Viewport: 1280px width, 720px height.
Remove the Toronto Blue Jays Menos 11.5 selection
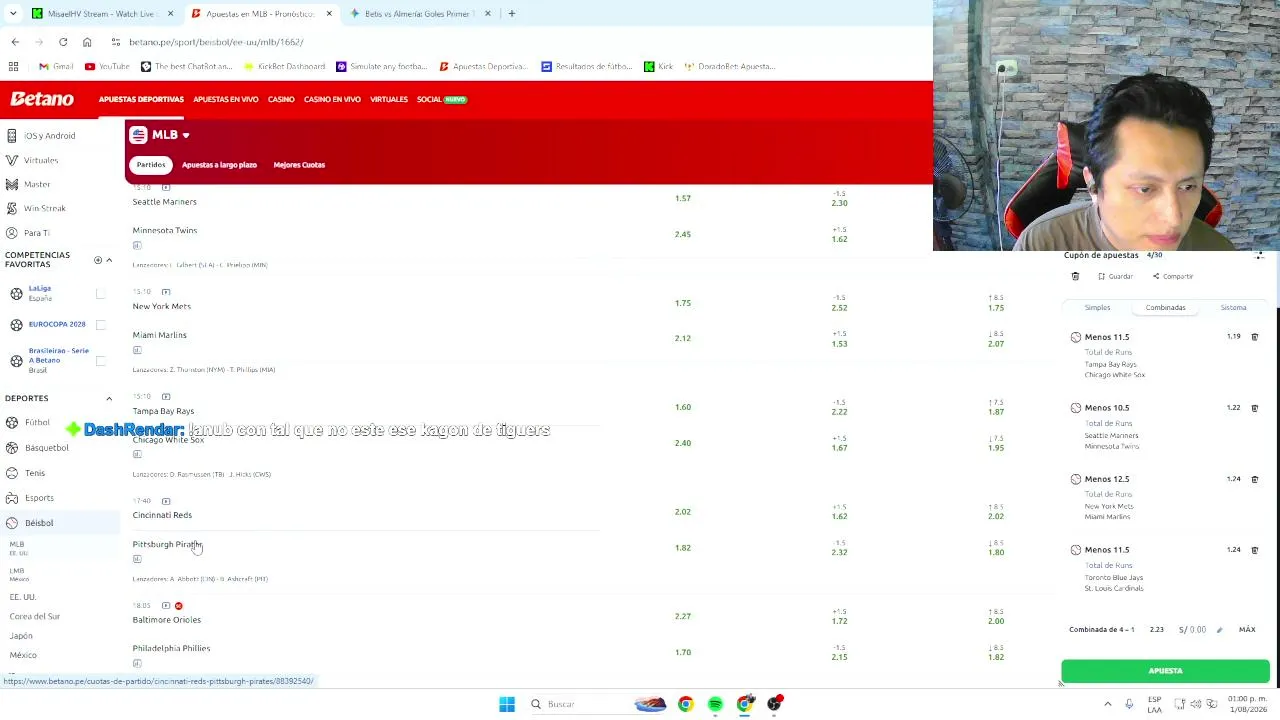[1255, 550]
